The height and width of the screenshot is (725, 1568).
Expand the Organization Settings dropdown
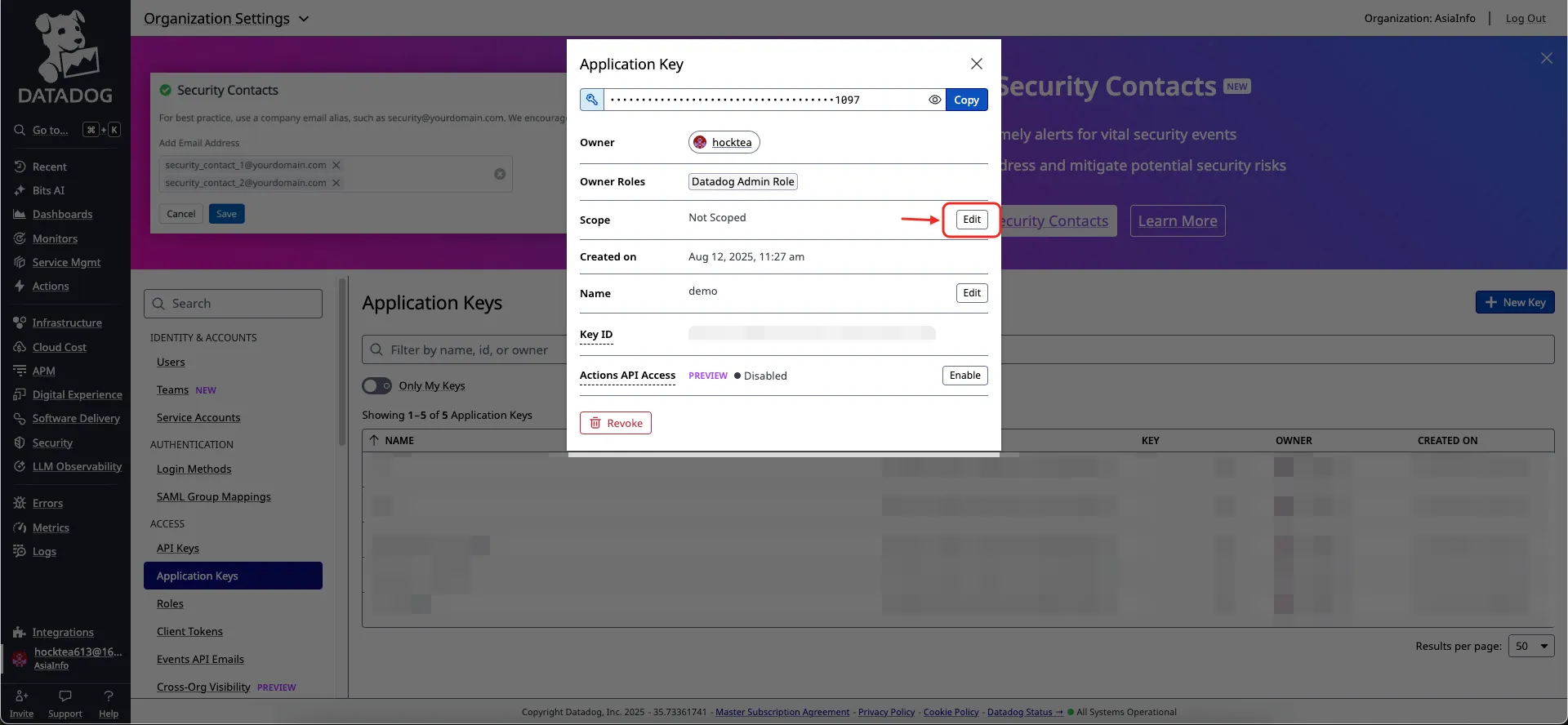coord(304,19)
